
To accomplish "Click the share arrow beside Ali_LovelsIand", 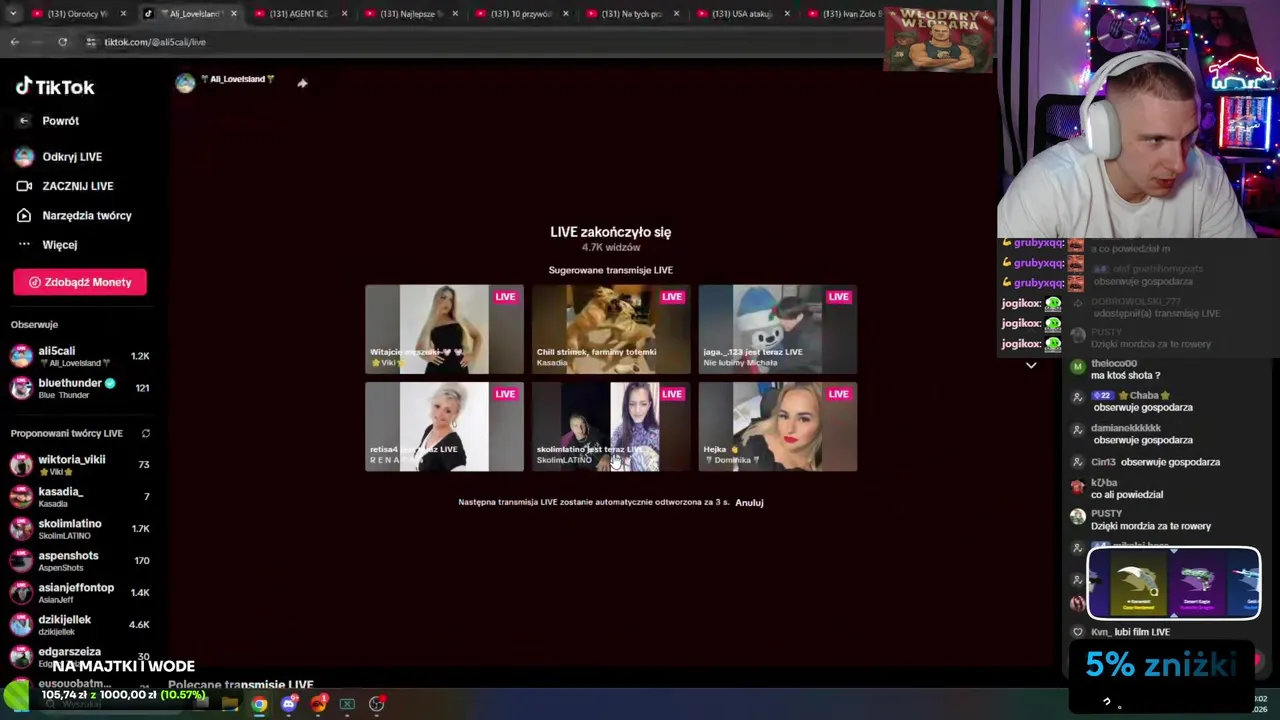I will tap(302, 83).
